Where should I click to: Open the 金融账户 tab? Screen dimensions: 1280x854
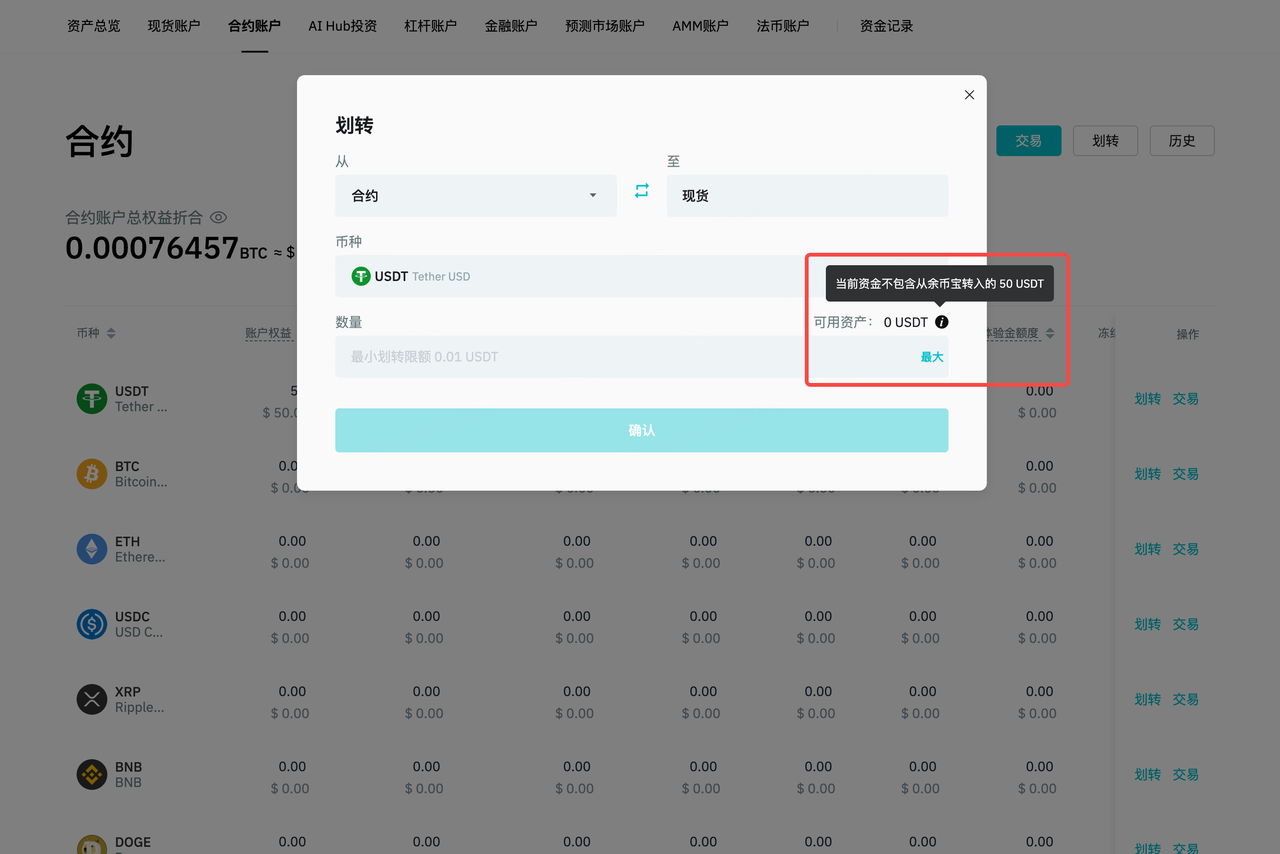coord(511,26)
